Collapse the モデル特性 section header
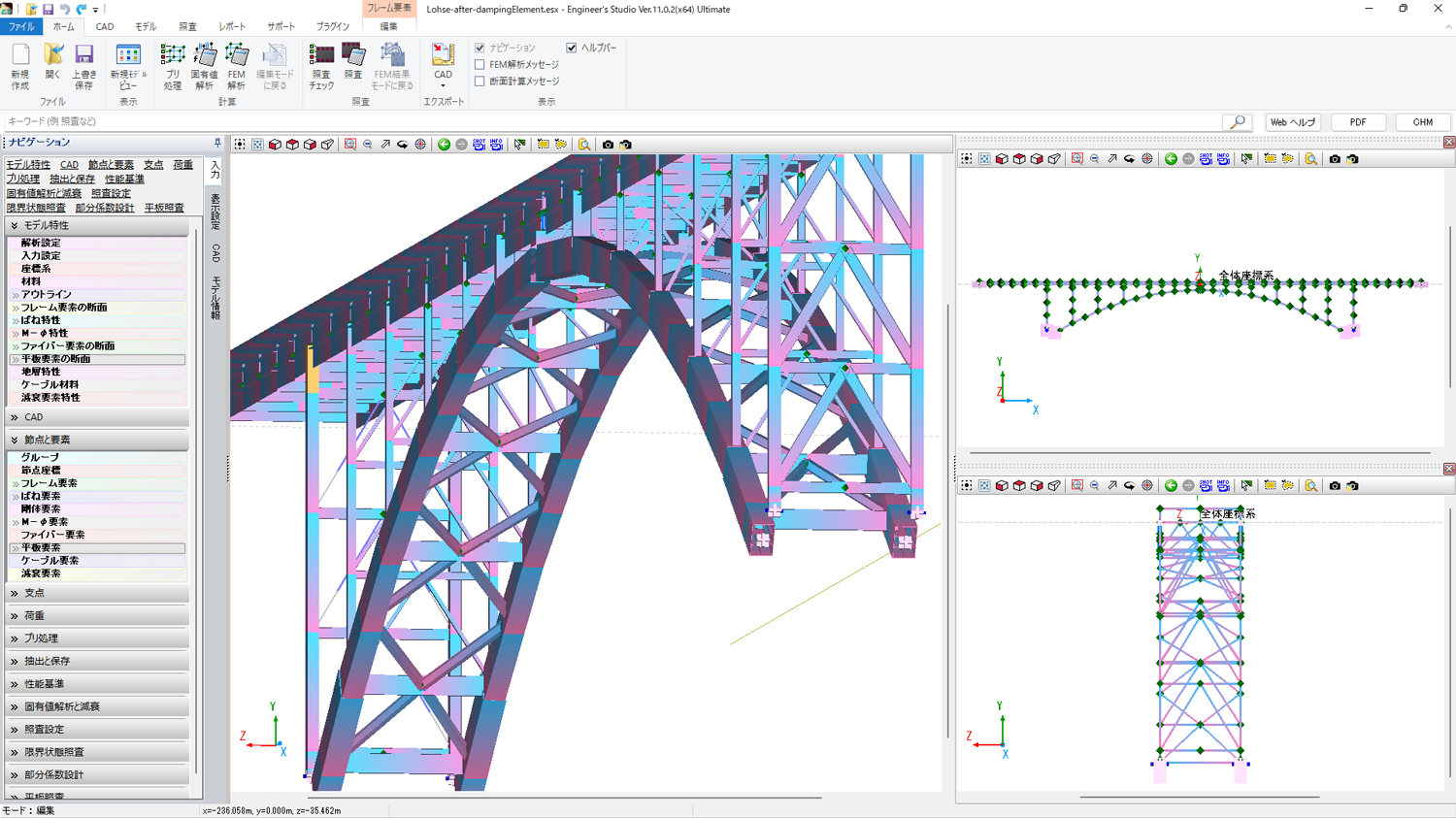Image resolution: width=1456 pixels, height=818 pixels. (46, 225)
